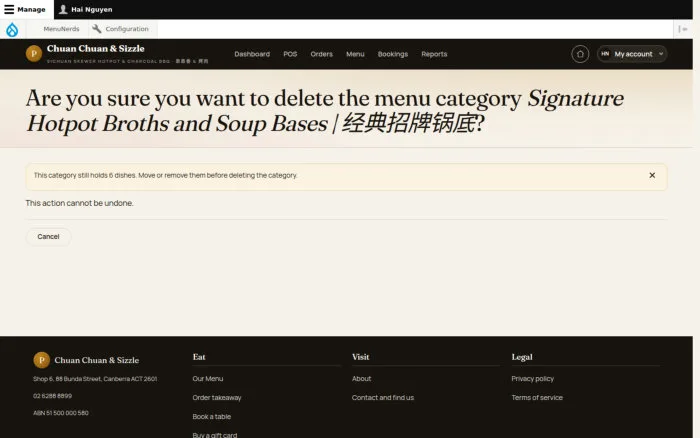The width and height of the screenshot is (700, 438).
Task: Click the Legal footer heading
Action: point(522,357)
